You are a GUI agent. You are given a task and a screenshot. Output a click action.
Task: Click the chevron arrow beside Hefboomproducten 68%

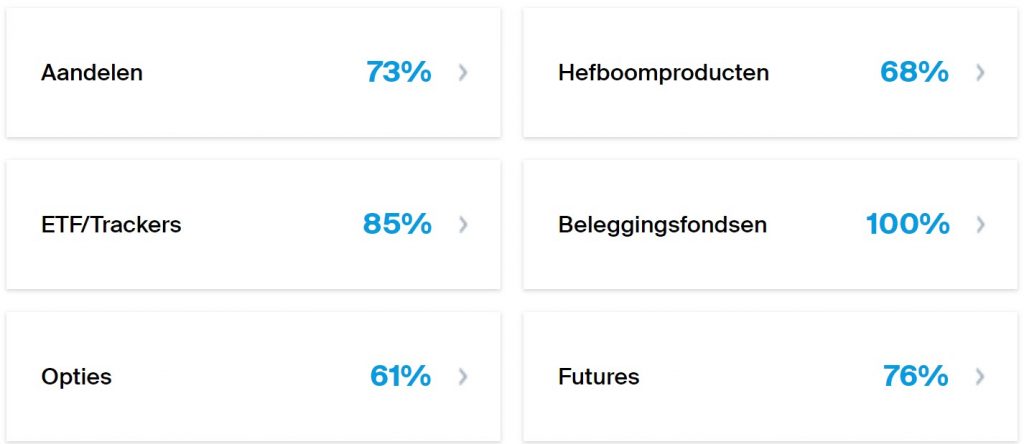980,72
